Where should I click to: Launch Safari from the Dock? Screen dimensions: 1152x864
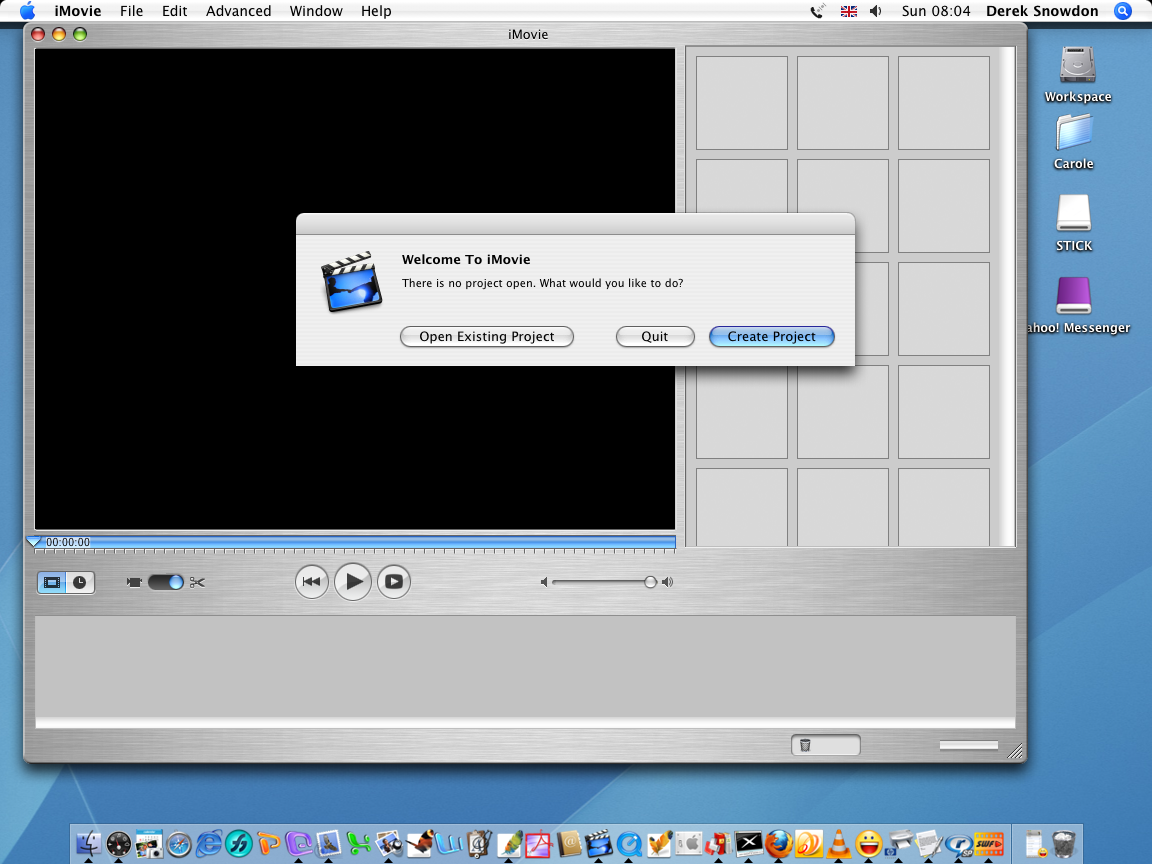(179, 844)
